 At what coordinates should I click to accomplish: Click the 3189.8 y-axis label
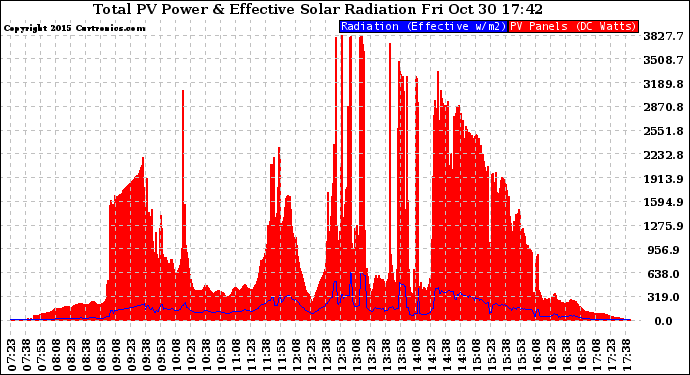pyautogui.click(x=663, y=84)
